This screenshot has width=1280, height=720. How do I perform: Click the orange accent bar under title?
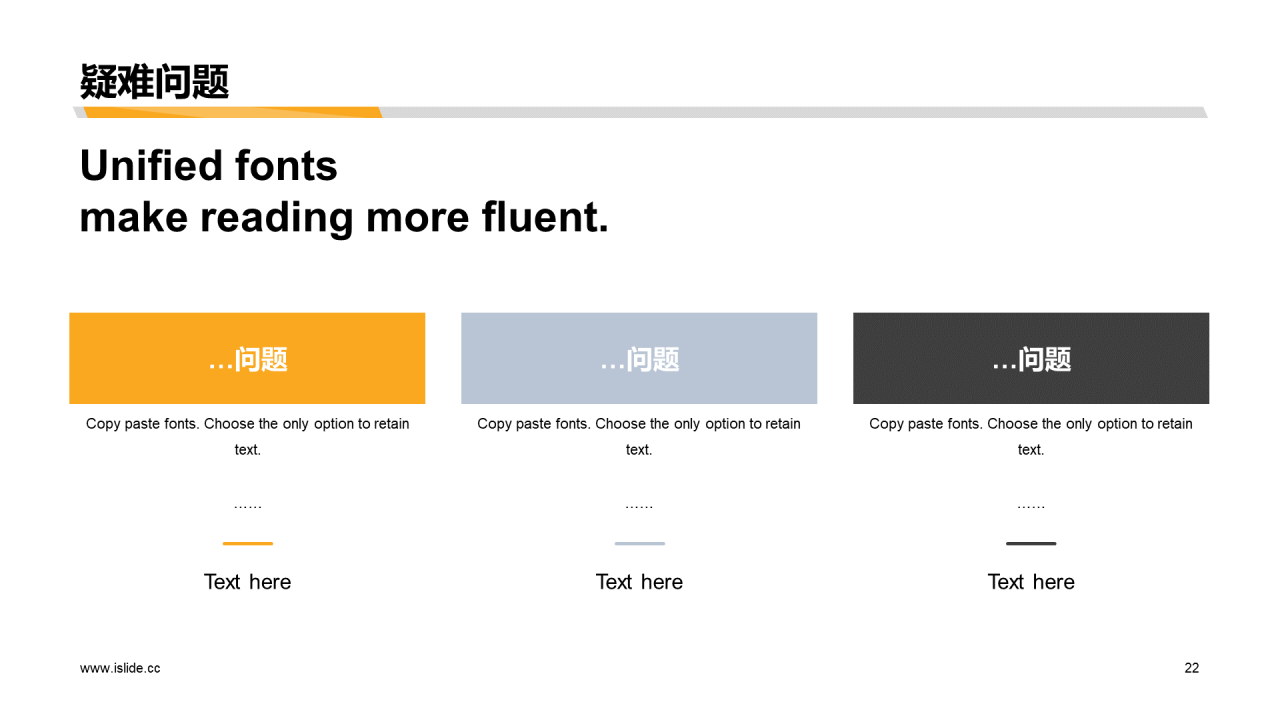[x=232, y=112]
